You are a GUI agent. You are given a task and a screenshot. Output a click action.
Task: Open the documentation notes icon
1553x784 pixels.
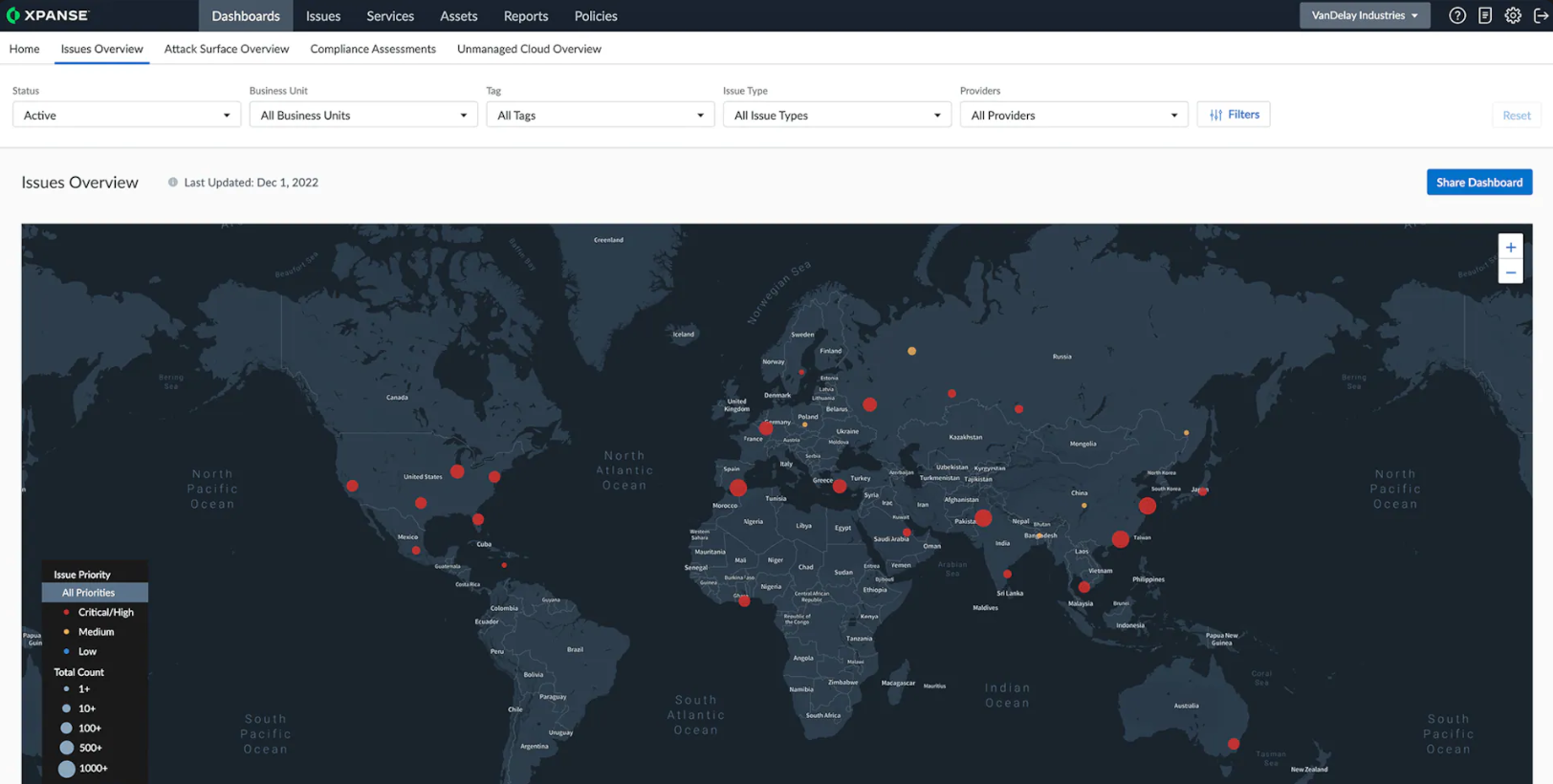(1484, 15)
